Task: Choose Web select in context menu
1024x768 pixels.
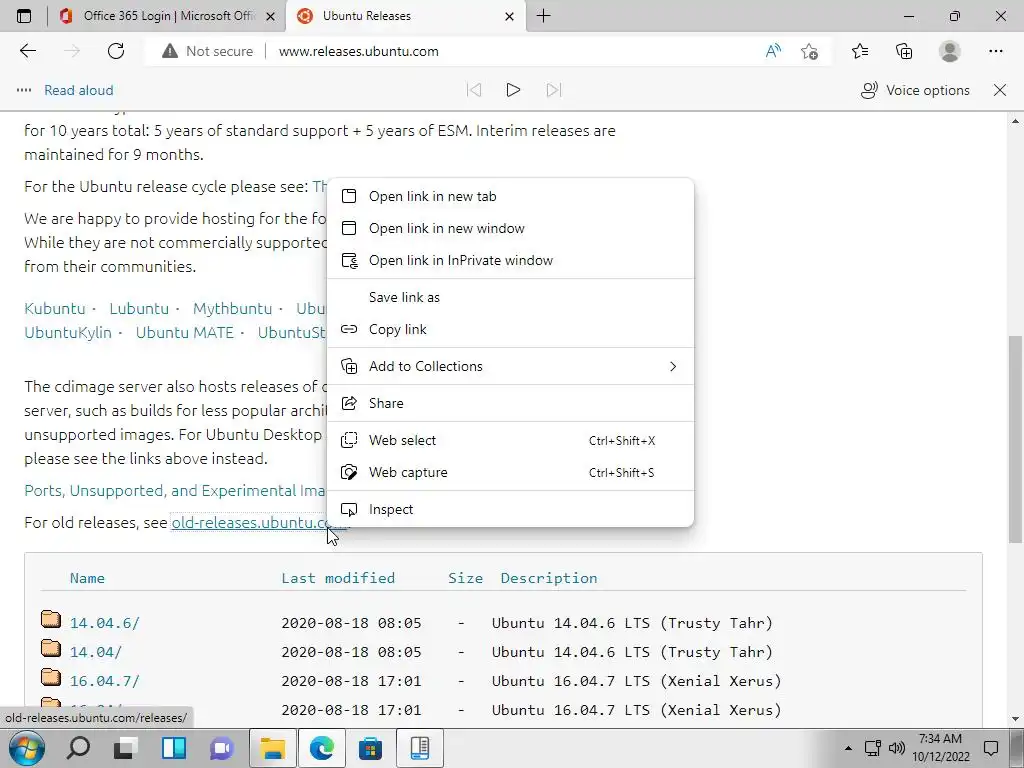Action: [x=510, y=441]
